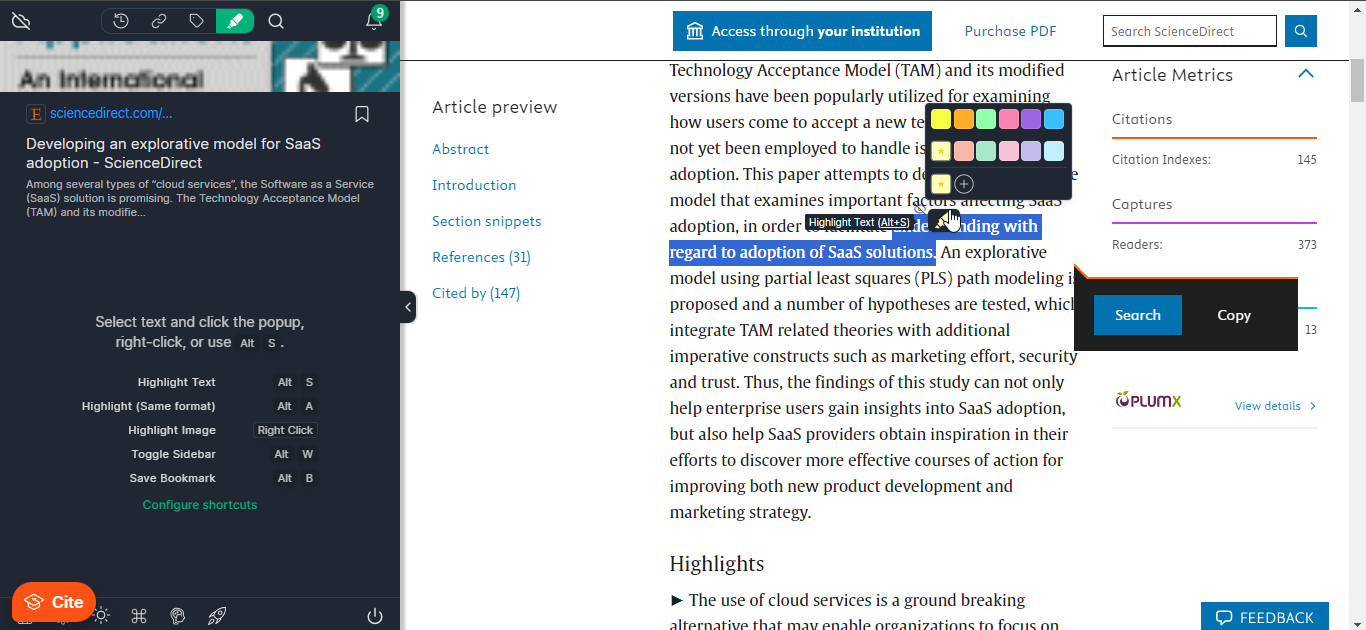This screenshot has height=630, width=1366.
Task: Collapse the Article Metrics section chevron
Action: 1305,74
